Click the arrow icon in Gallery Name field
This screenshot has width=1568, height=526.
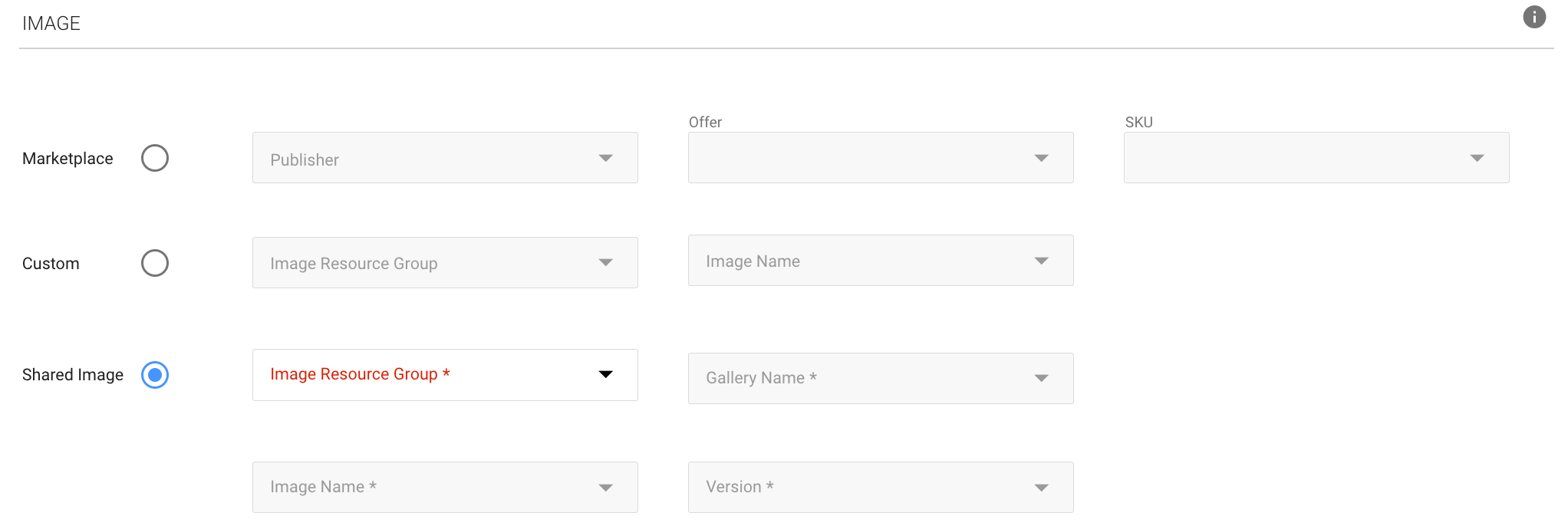(1041, 378)
